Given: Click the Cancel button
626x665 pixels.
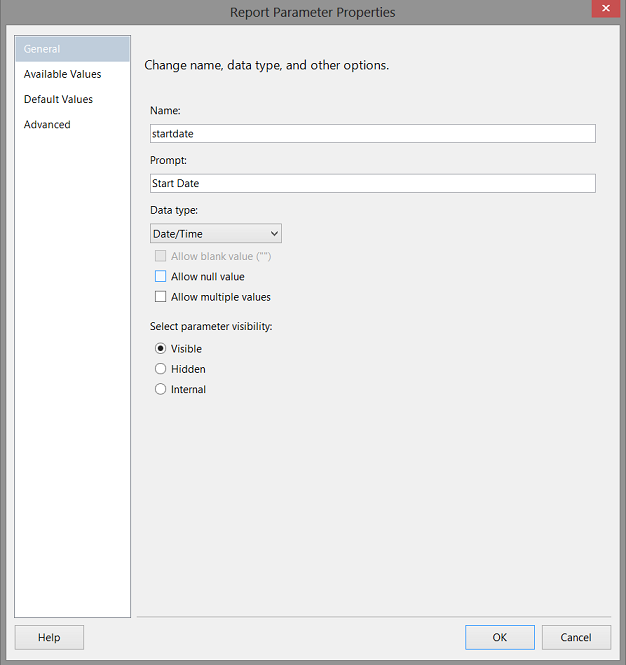Looking at the screenshot, I should (576, 637).
